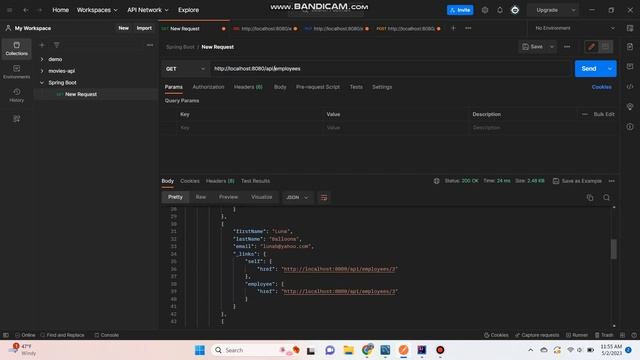Toggle the sidebar from the status bar icon
Image resolution: width=640 pixels, height=360 pixels.
6,335
